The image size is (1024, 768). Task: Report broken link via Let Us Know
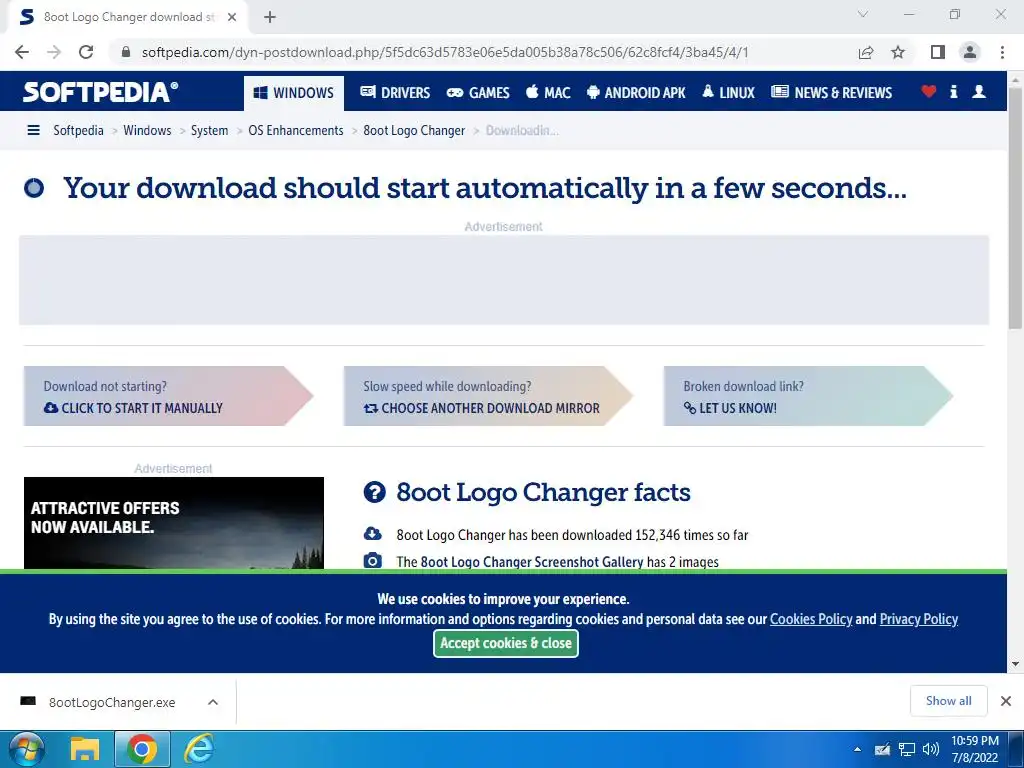(808, 396)
